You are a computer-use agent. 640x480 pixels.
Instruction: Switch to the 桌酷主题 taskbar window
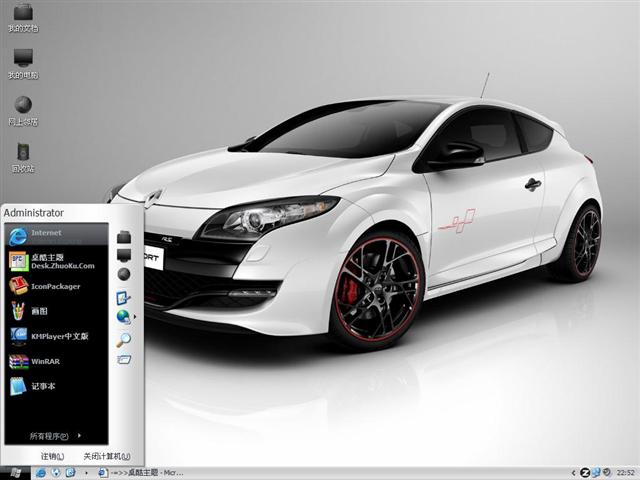141,473
